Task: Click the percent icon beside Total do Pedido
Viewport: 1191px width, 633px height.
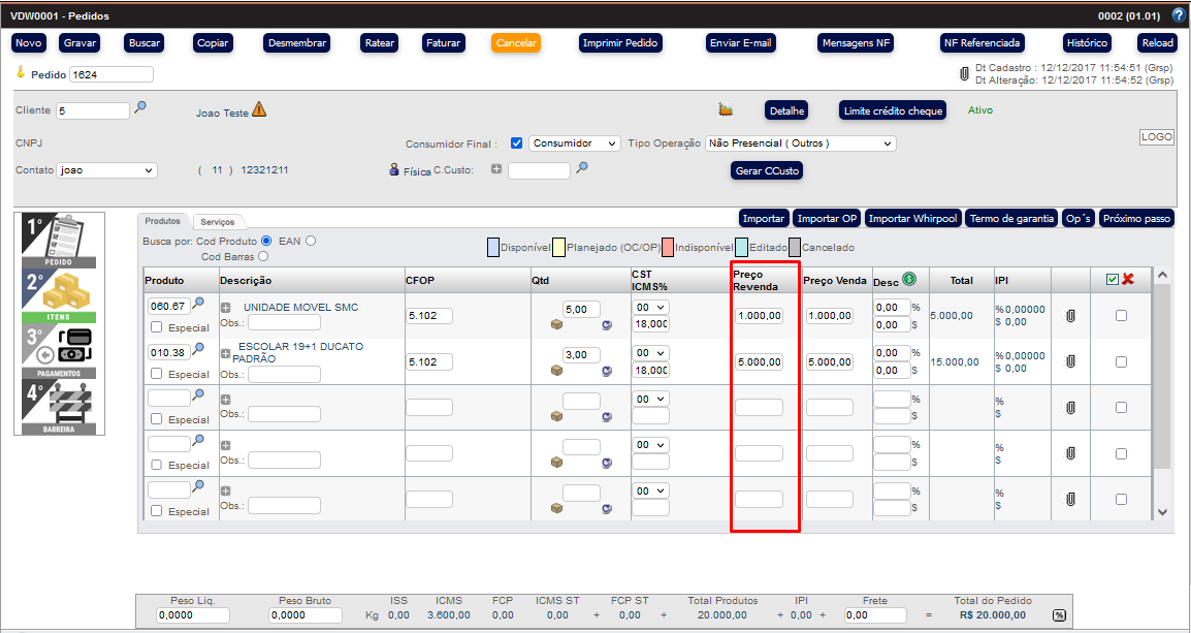Action: pyautogui.click(x=1059, y=615)
